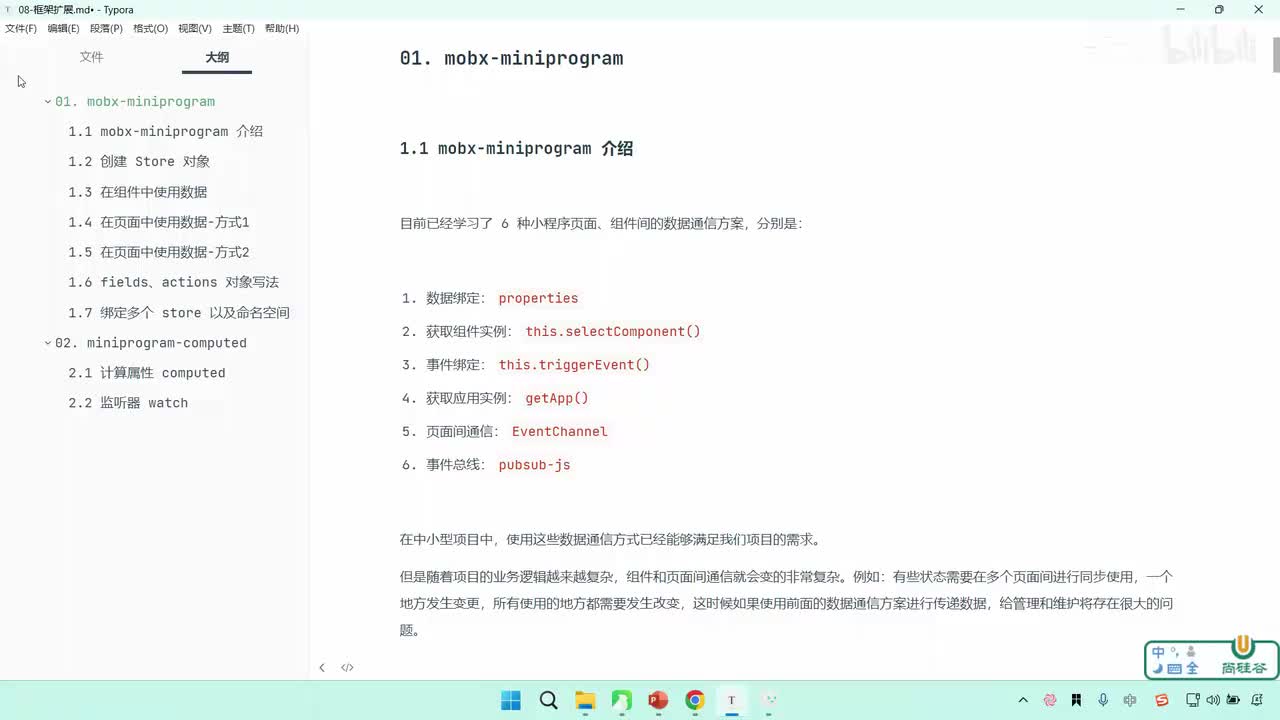Show hidden tray icons chevron
This screenshot has height=720, width=1280.
[x=1023, y=700]
